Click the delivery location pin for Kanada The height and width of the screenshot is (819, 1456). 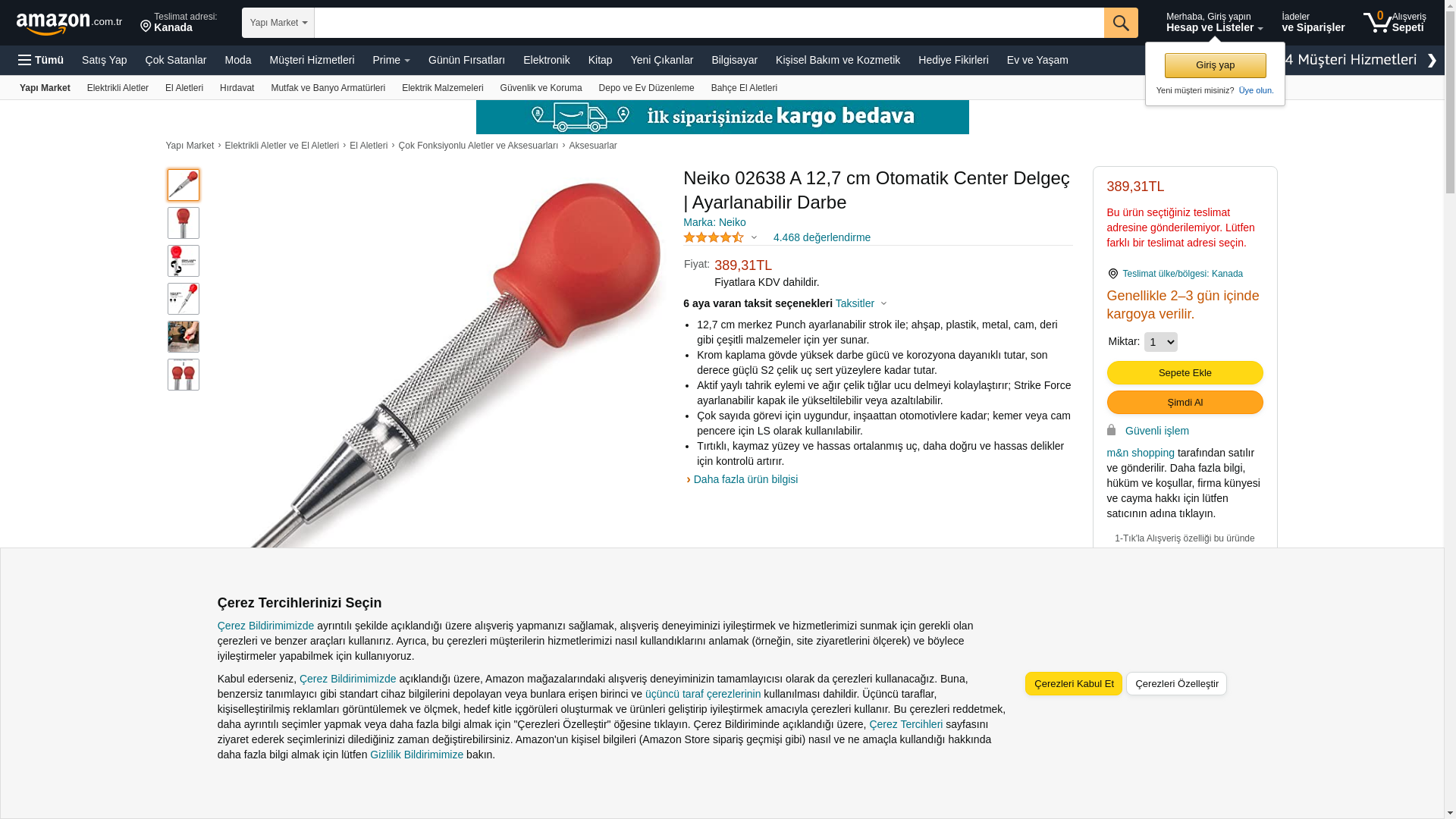coord(146,27)
